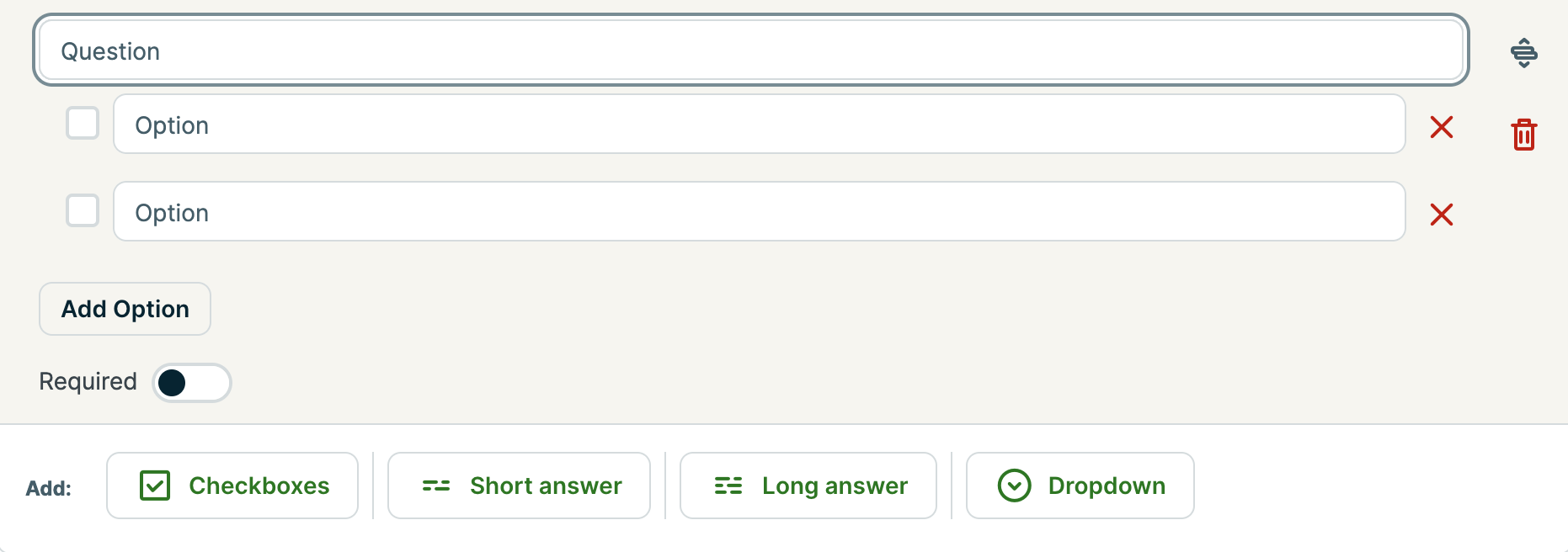
Task: Click the drag handle icon beside the question
Action: [1524, 52]
